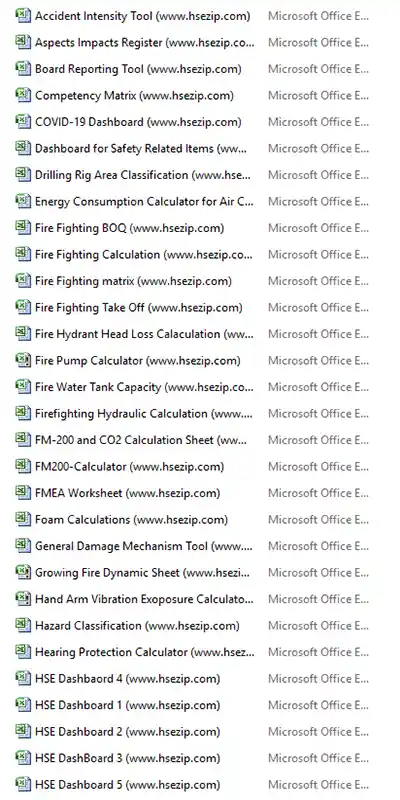Click Hand Arm Vibration Exoposure Calculator name

pos(144,599)
